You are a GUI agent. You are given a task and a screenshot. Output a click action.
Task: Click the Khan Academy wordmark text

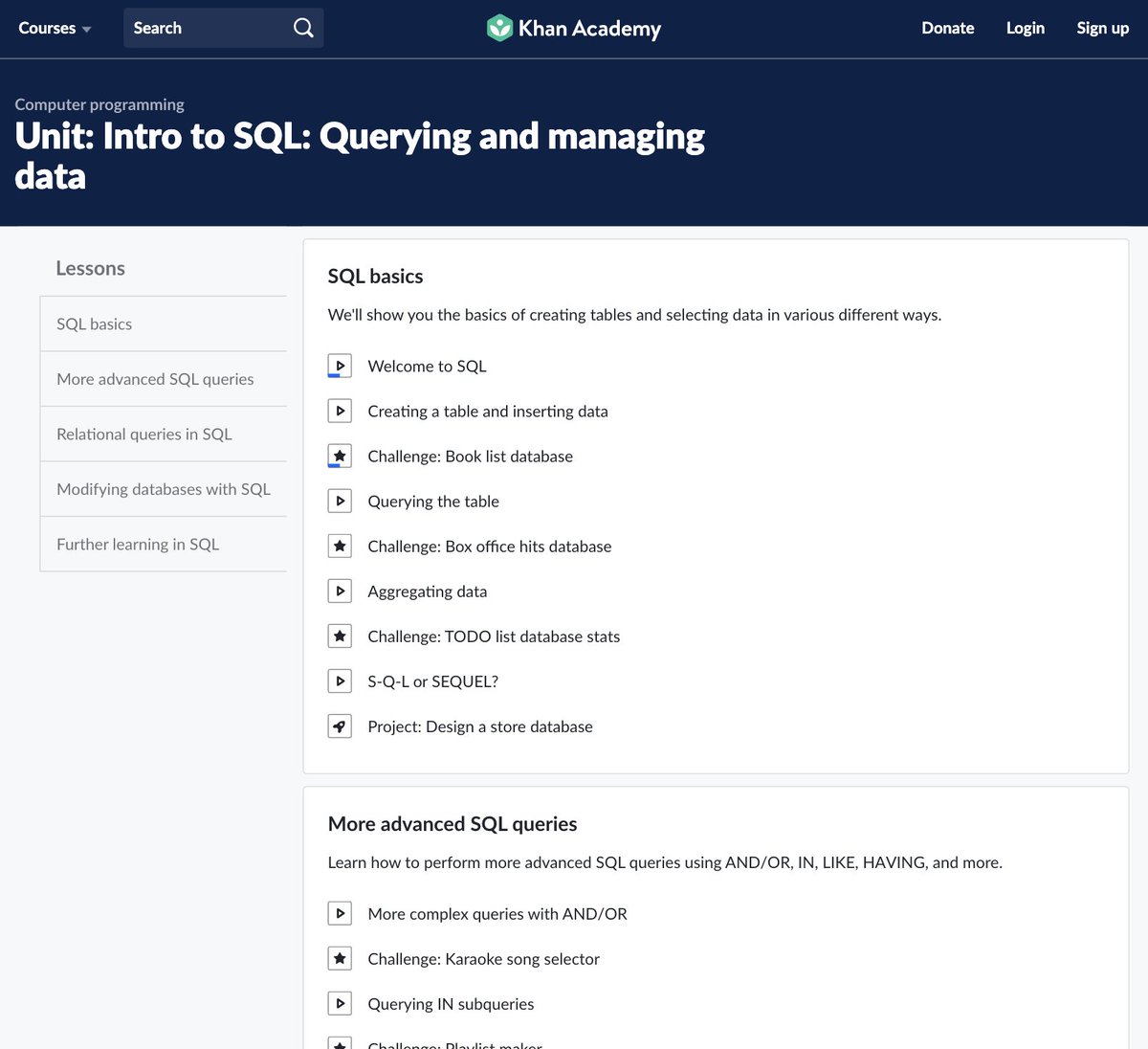coord(589,29)
